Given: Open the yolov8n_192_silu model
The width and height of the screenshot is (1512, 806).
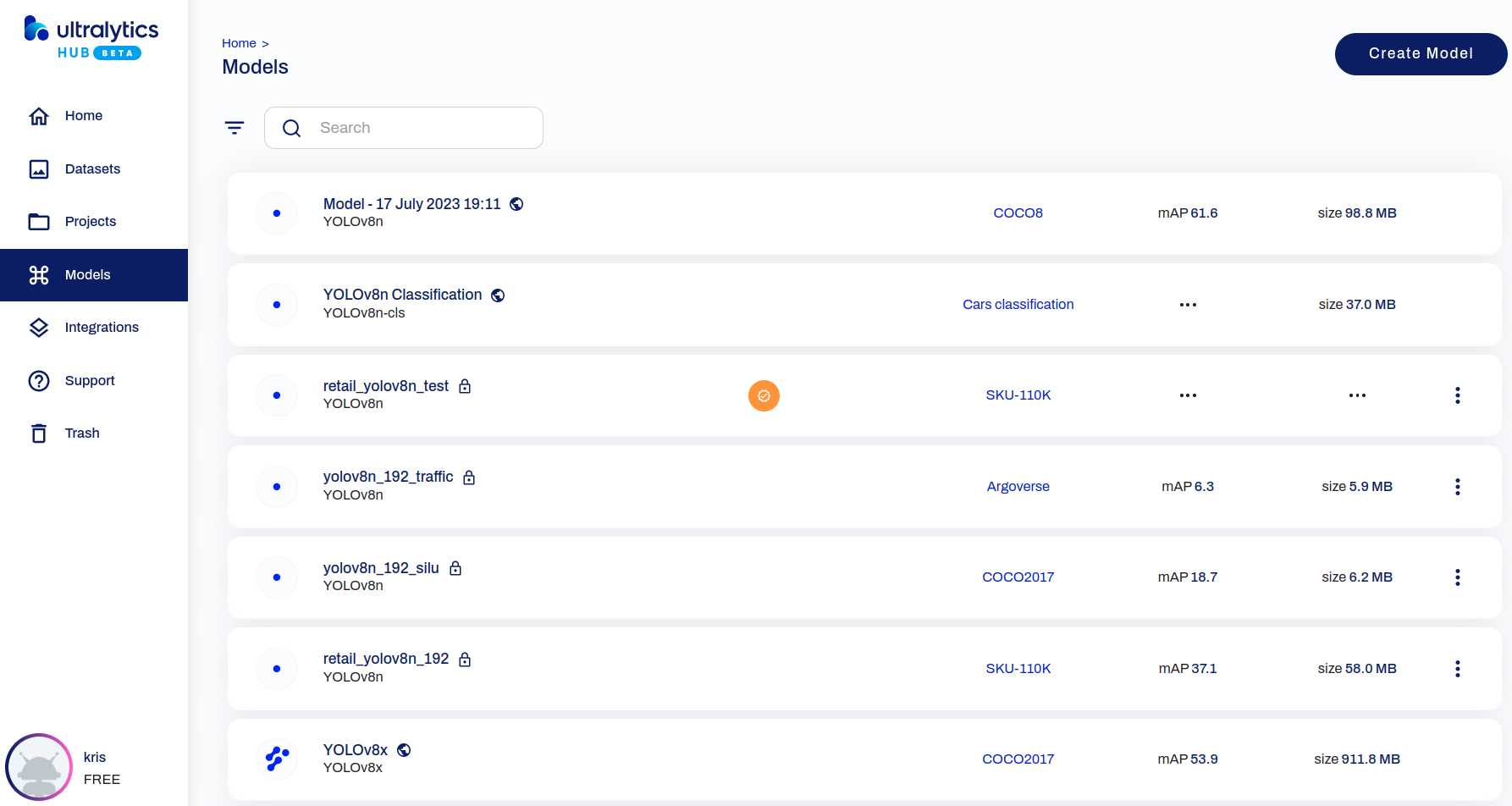Looking at the screenshot, I should pos(381,568).
